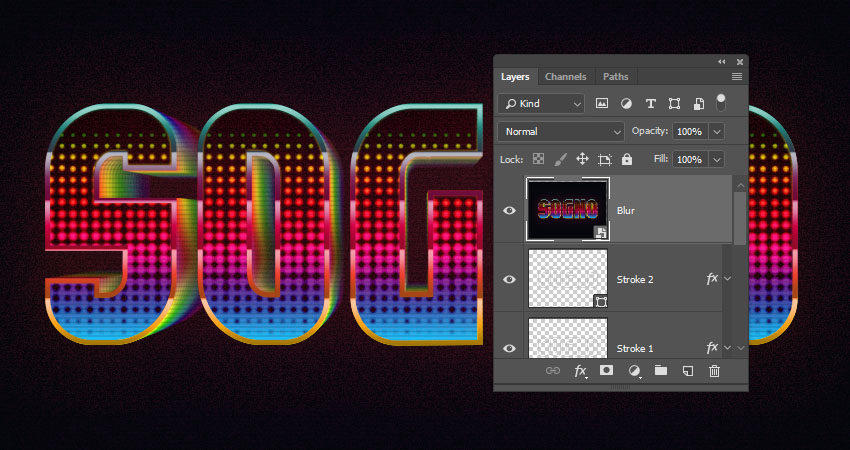
Task: Click the link layers icon
Action: click(x=553, y=371)
